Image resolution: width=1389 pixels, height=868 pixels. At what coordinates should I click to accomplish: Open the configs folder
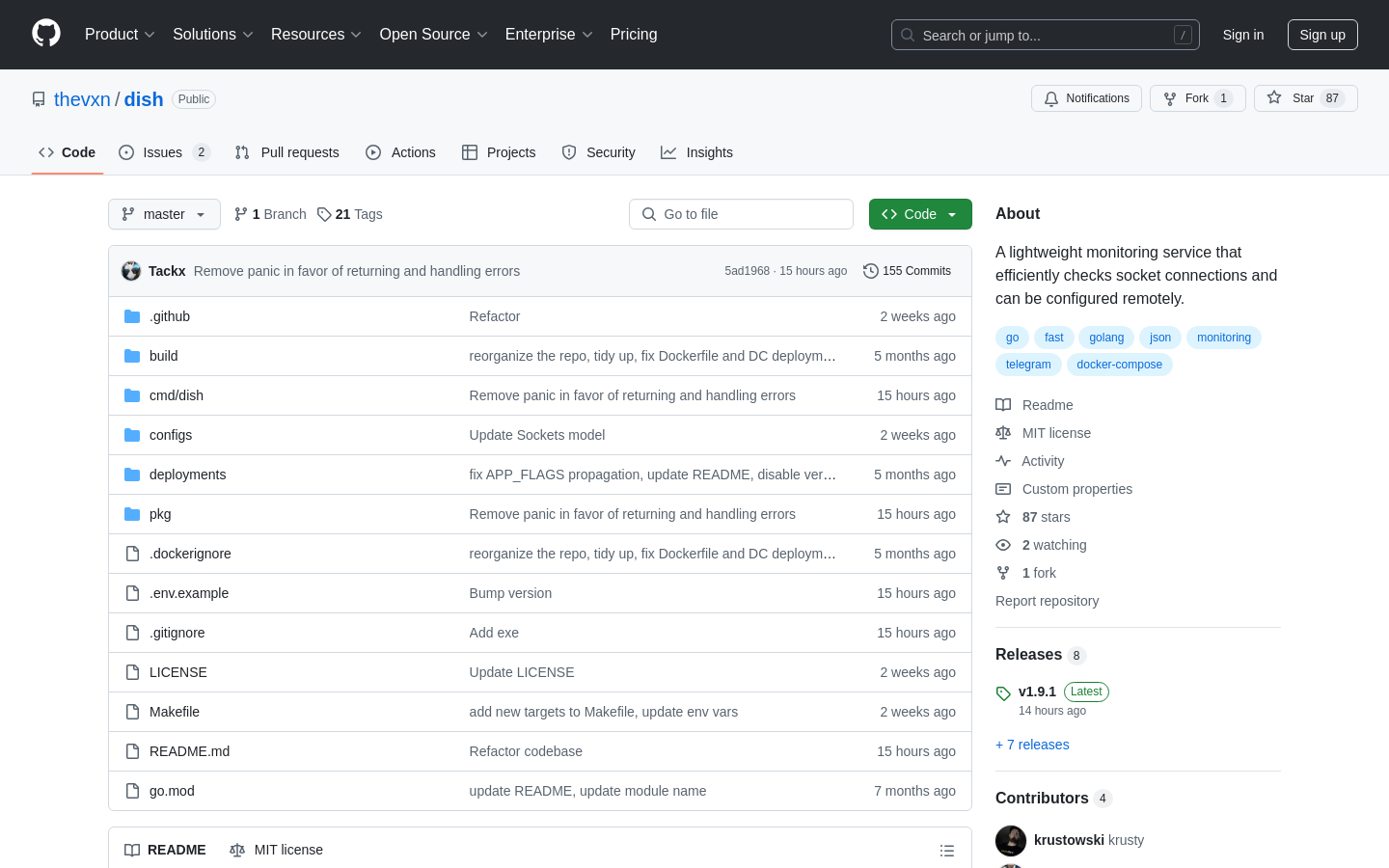171,435
